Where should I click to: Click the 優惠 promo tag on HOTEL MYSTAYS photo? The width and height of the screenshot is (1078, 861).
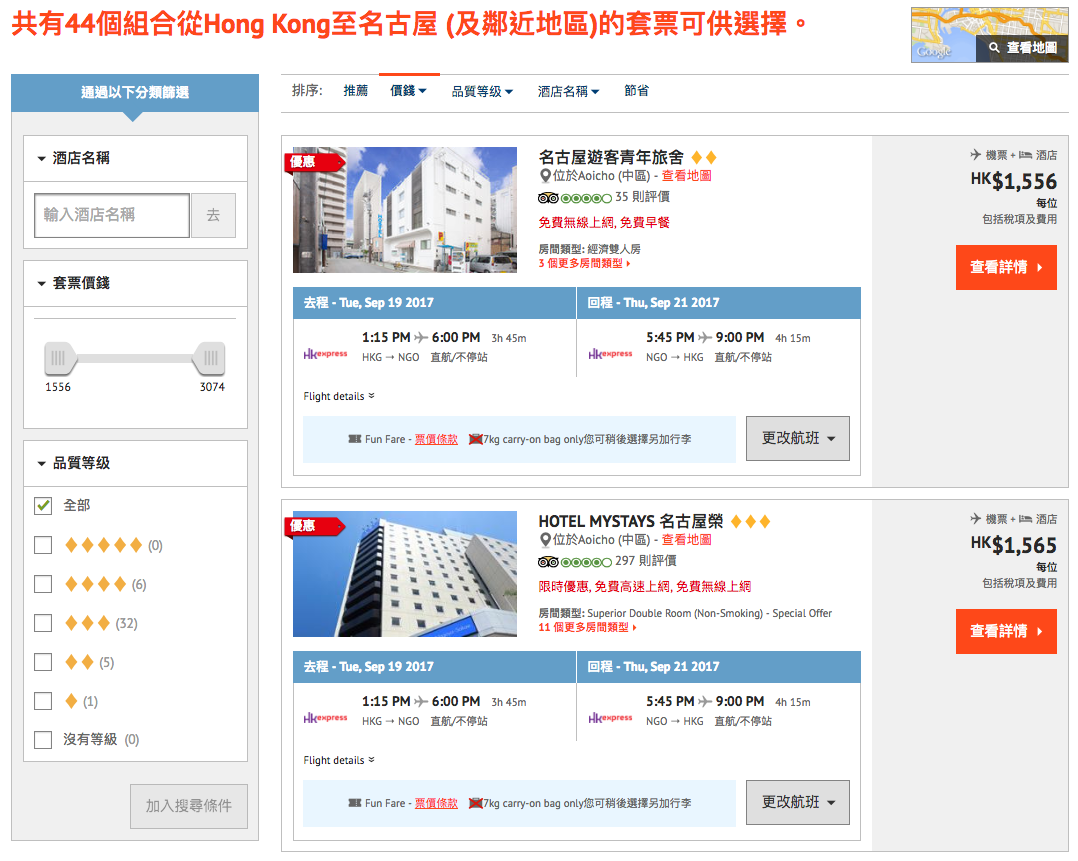pos(314,526)
